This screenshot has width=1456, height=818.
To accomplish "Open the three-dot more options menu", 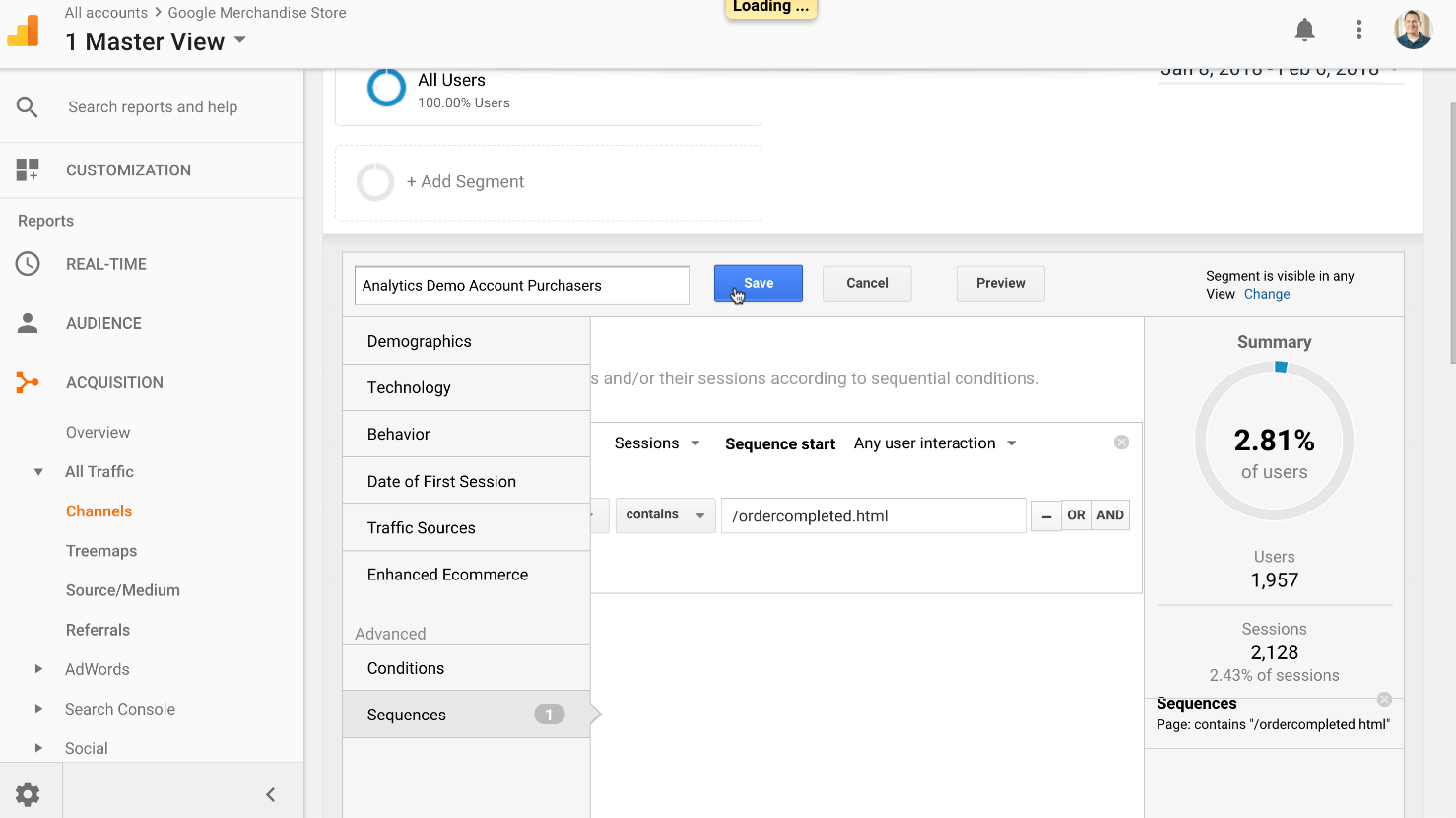I will pos(1358,30).
